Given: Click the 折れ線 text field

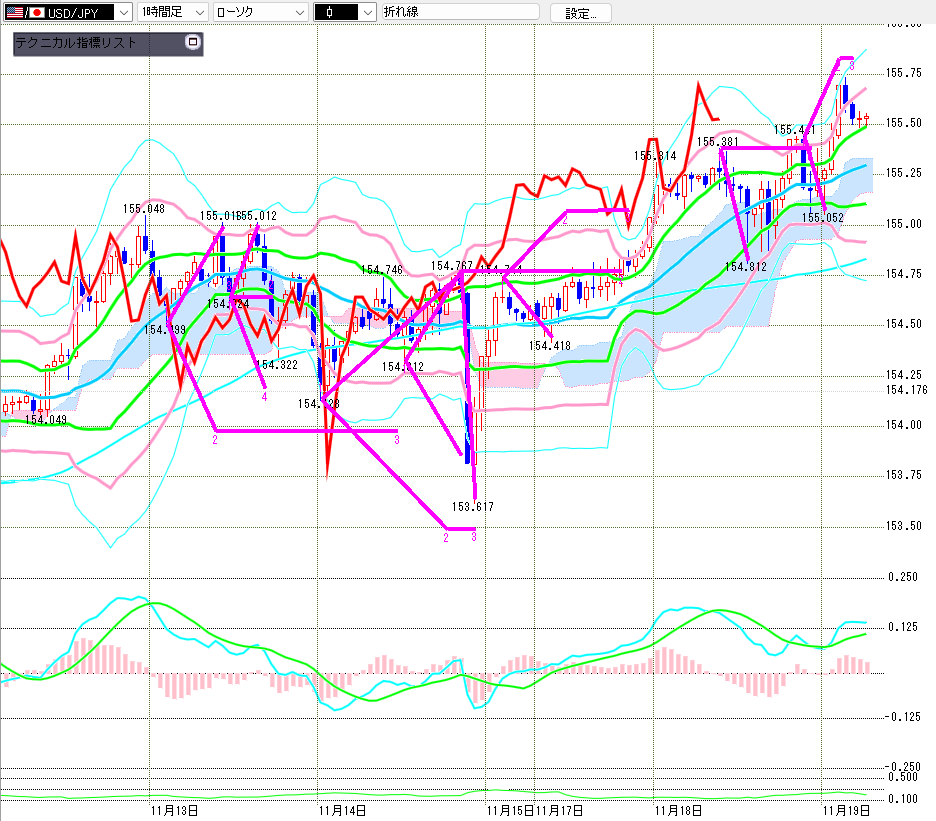Looking at the screenshot, I should point(460,12).
